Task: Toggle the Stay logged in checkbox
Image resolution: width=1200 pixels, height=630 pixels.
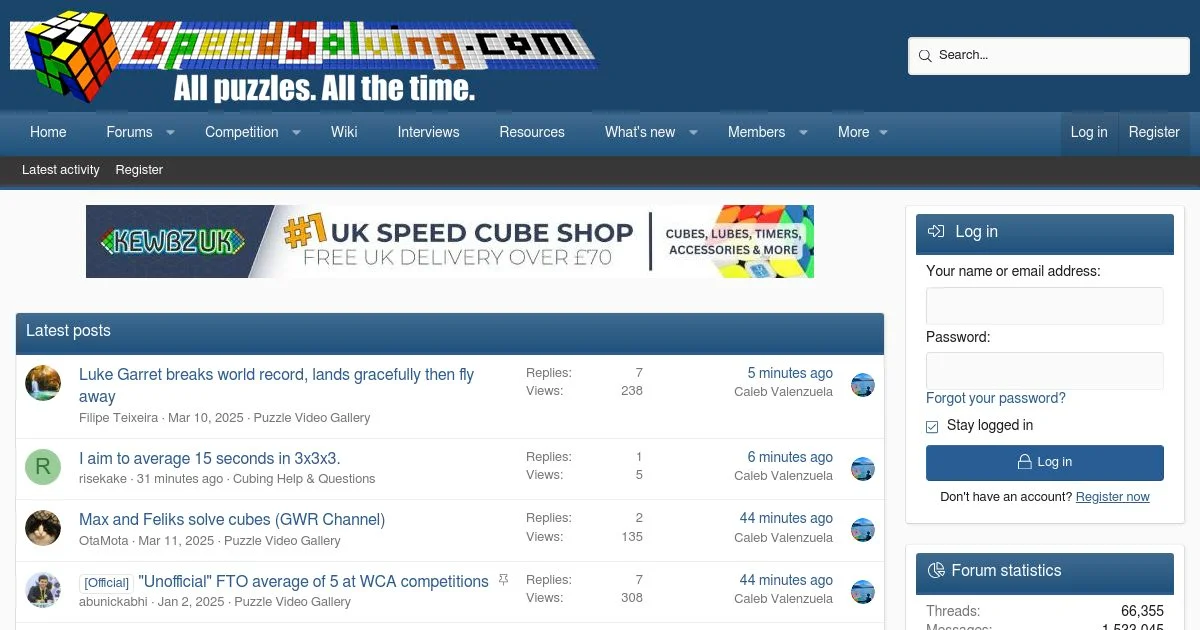Action: [x=932, y=426]
